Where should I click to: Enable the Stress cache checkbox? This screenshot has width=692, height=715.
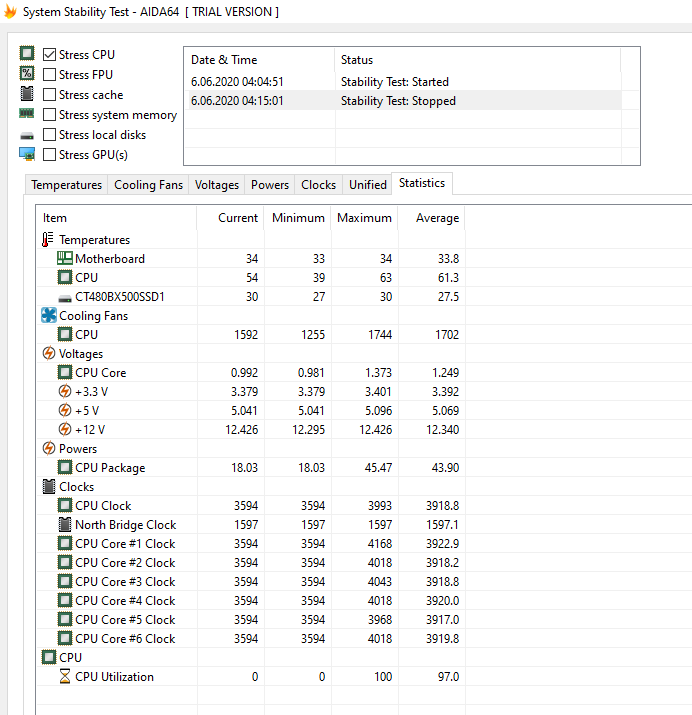[49, 94]
